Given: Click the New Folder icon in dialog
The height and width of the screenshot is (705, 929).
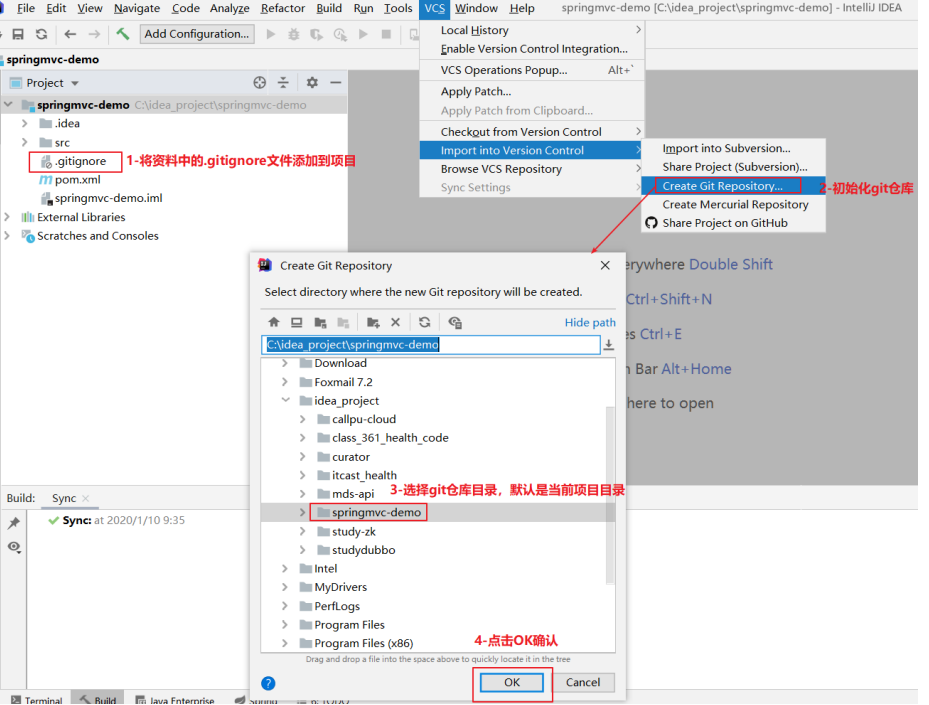Looking at the screenshot, I should point(373,322).
